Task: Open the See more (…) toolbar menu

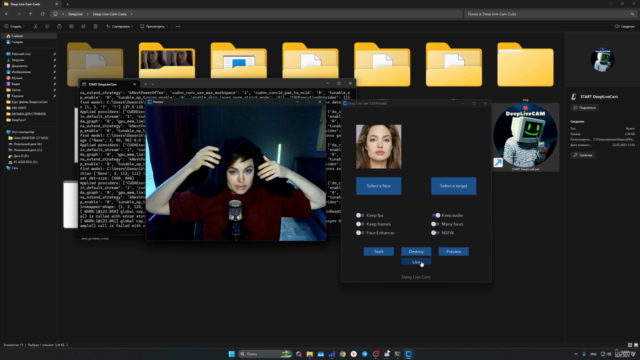Action: 178,26
